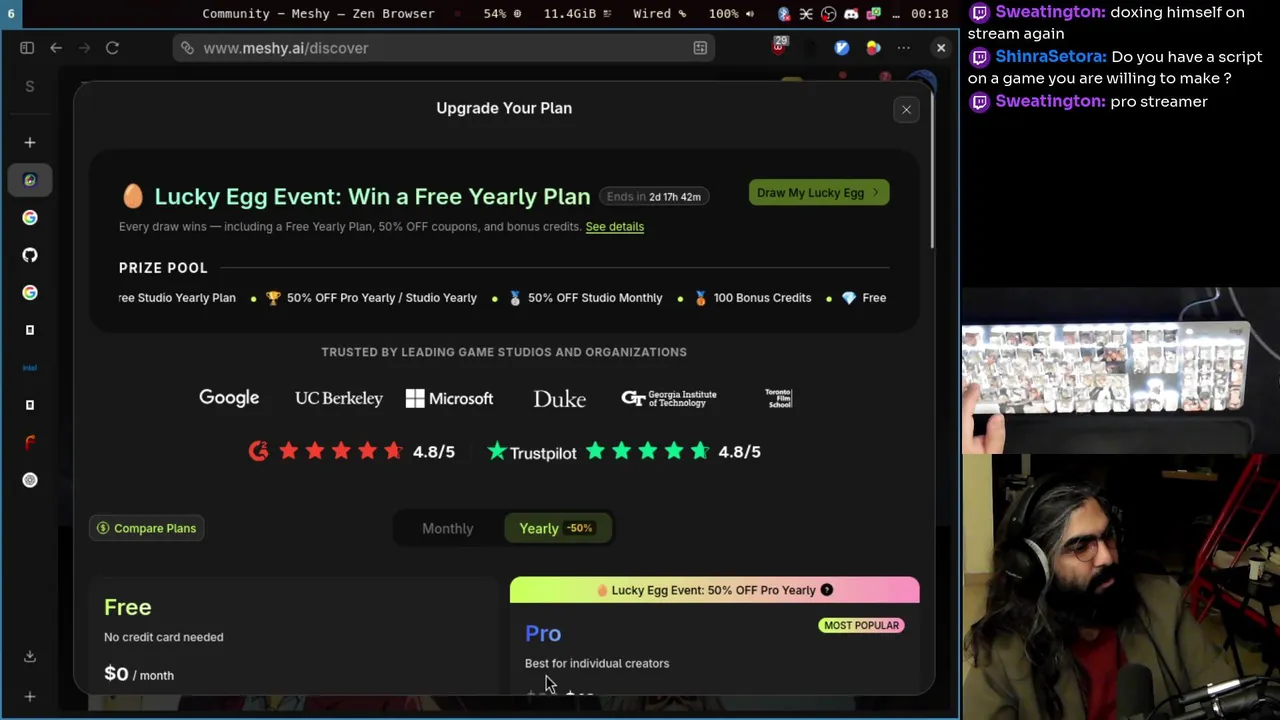Open the first white document tab in sidebar
The width and height of the screenshot is (1280, 720).
30,330
